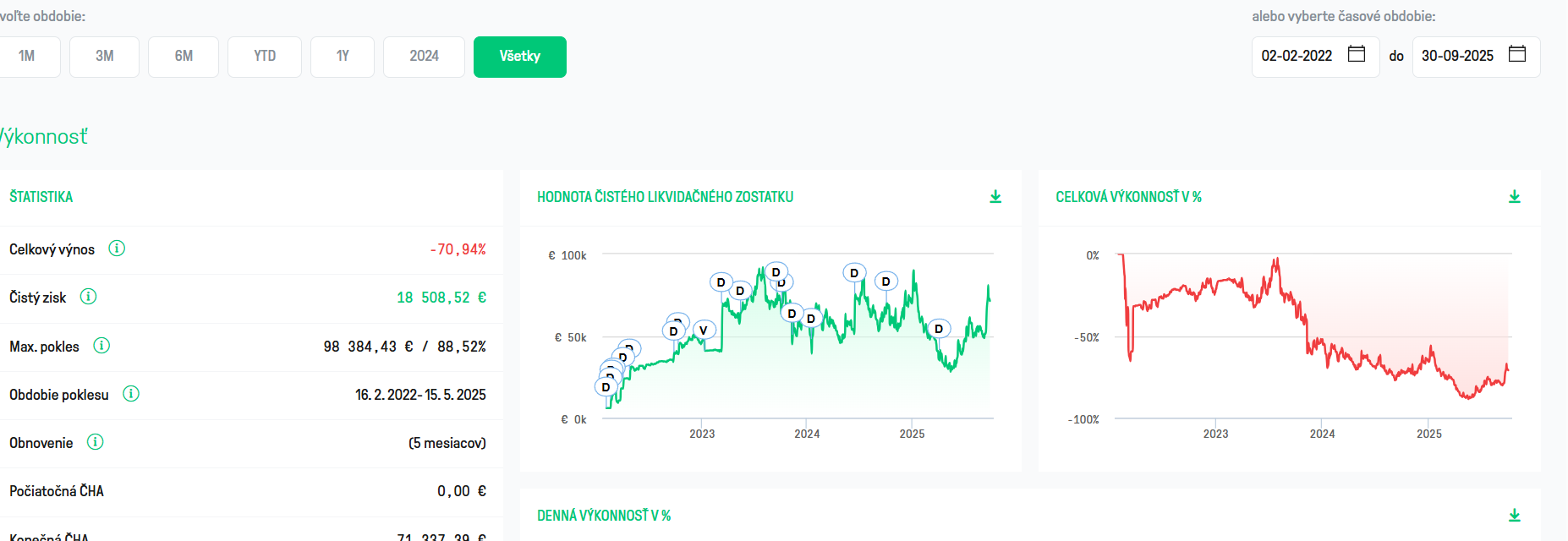Switch to the 6M period
This screenshot has height=541, width=1568.
tap(184, 57)
